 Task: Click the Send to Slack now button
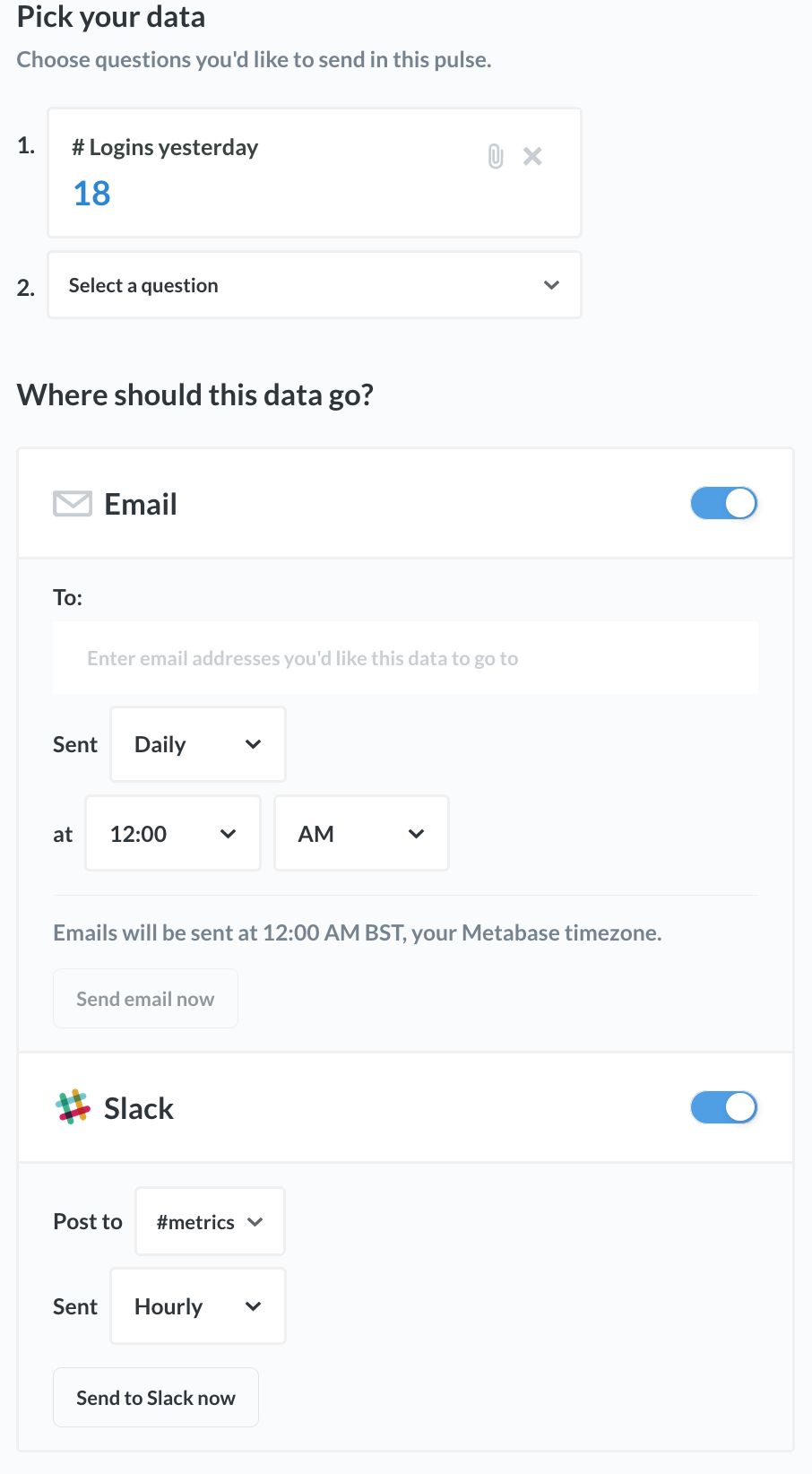click(155, 1397)
